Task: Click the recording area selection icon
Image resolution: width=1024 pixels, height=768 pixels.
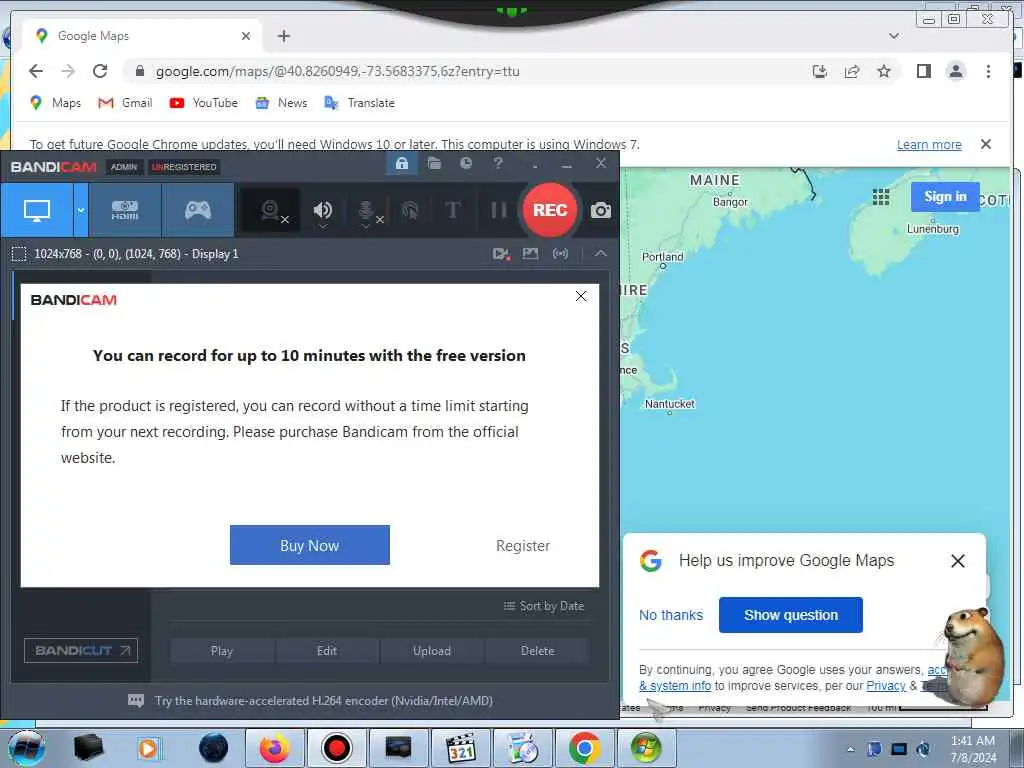Action: tap(19, 254)
